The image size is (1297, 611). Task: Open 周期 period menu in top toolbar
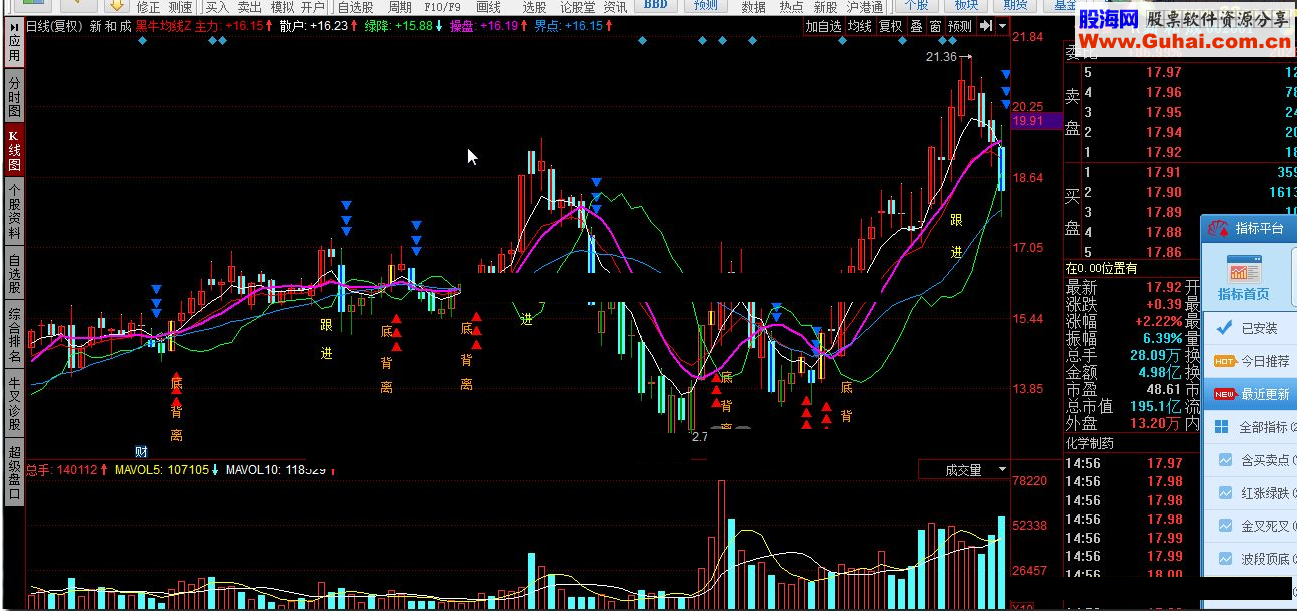point(400,7)
